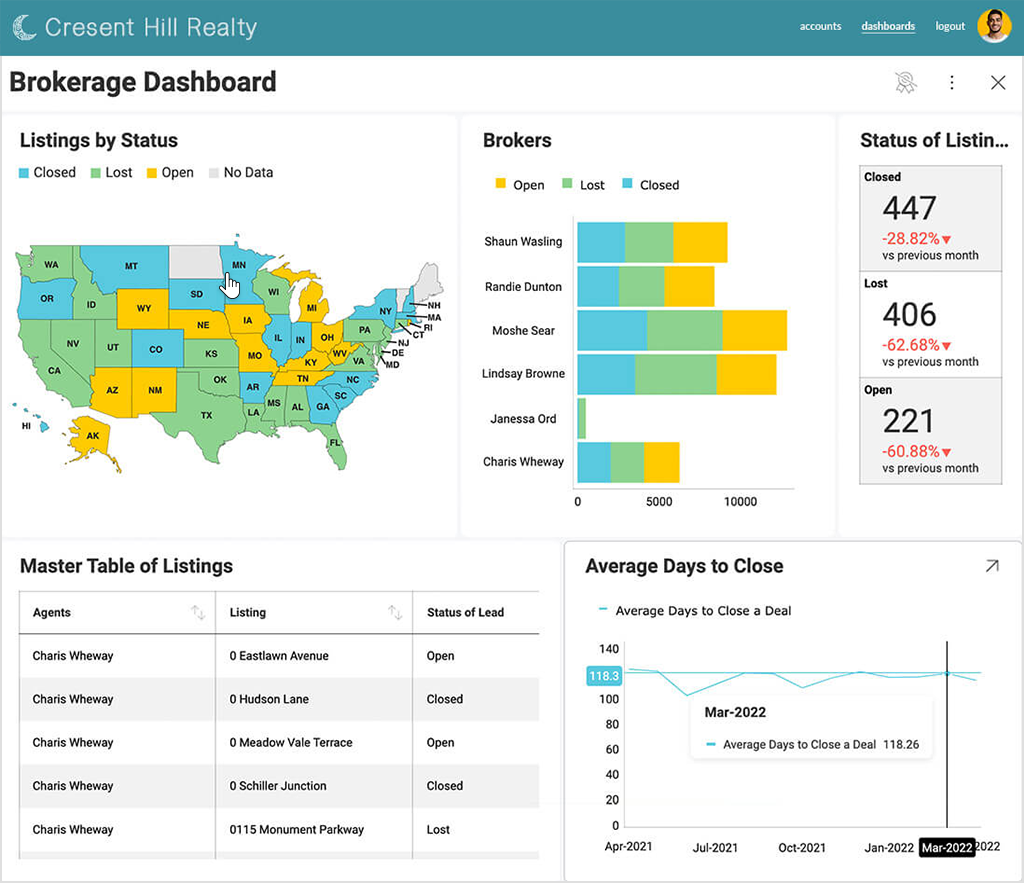Select Wyoming on the map
Screen dimensions: 1024x883
tap(143, 308)
